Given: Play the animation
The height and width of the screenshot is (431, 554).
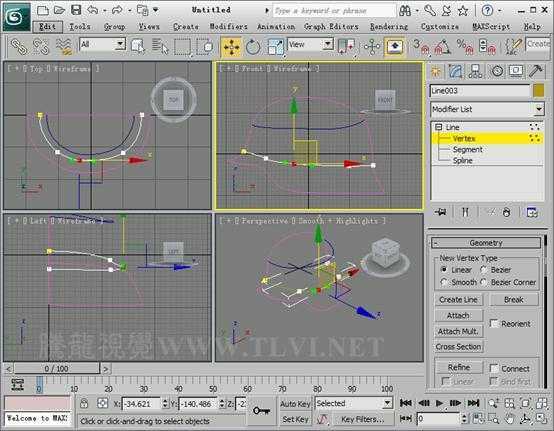Looking at the screenshot, I should point(439,403).
